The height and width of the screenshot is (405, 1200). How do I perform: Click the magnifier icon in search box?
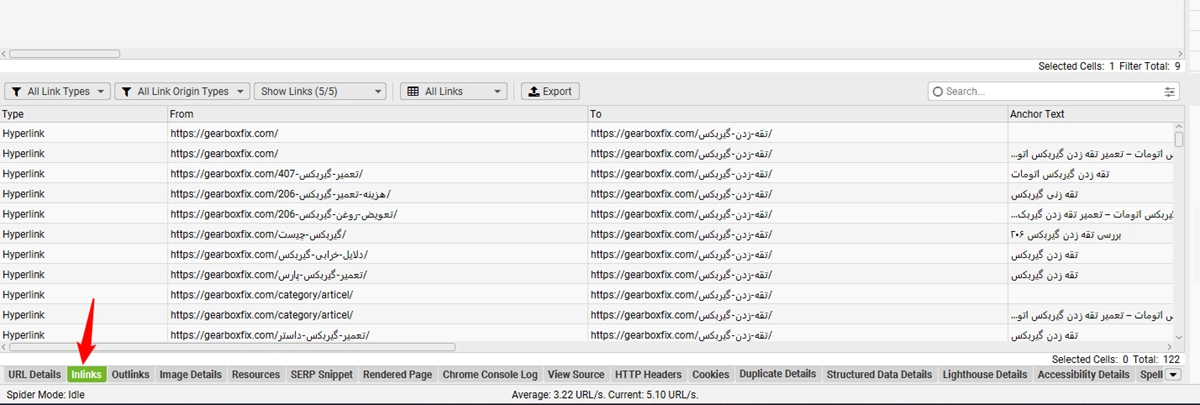click(x=937, y=91)
